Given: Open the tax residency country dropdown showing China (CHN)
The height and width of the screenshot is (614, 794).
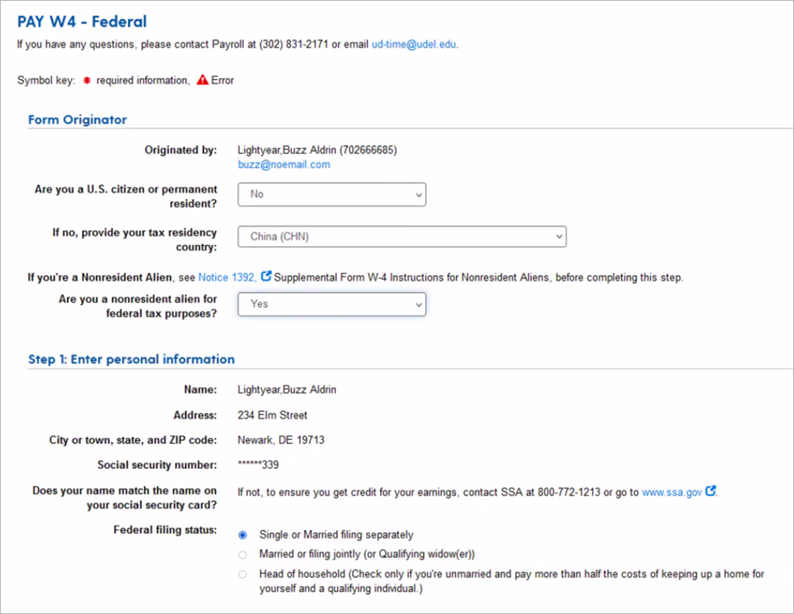Looking at the screenshot, I should [402, 236].
